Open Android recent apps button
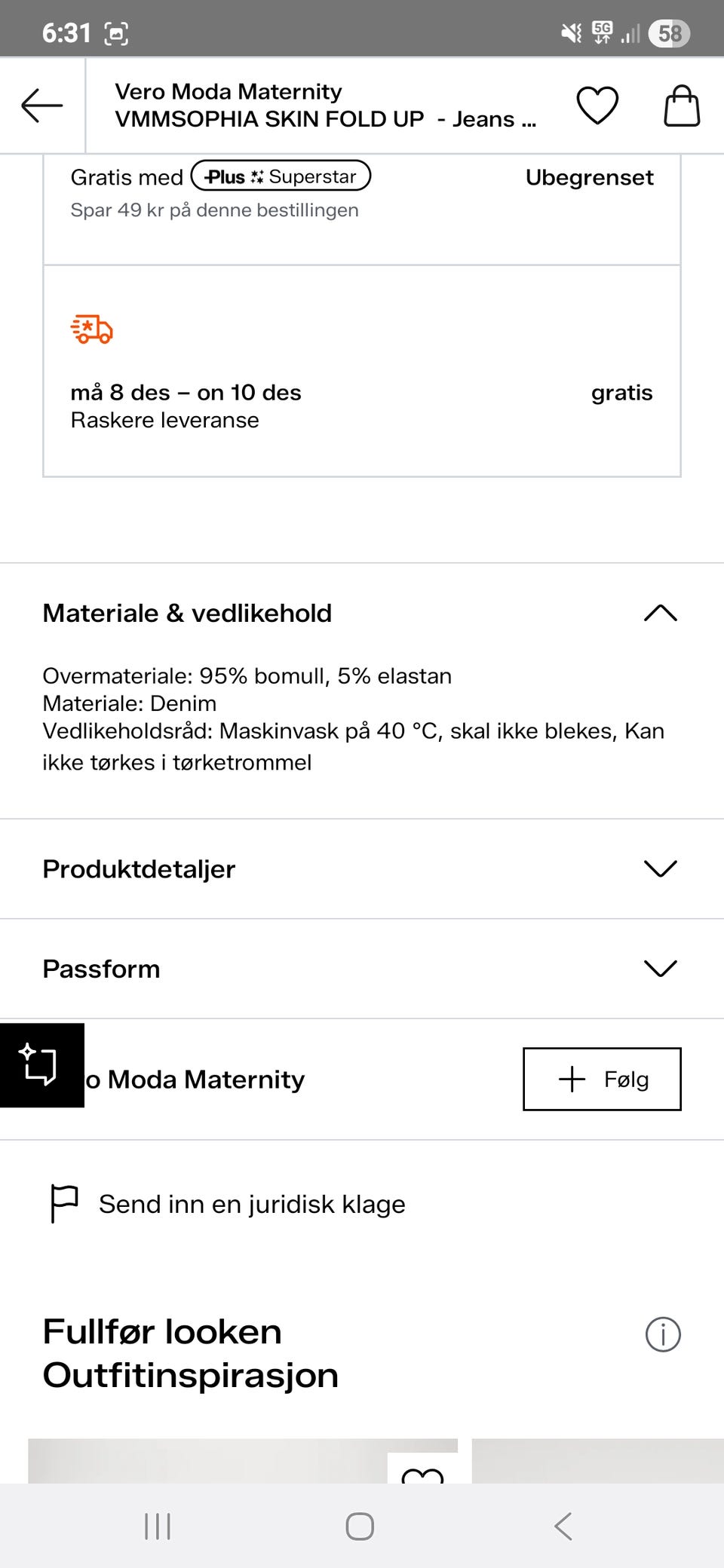Image resolution: width=724 pixels, height=1568 pixels. pyautogui.click(x=158, y=1527)
